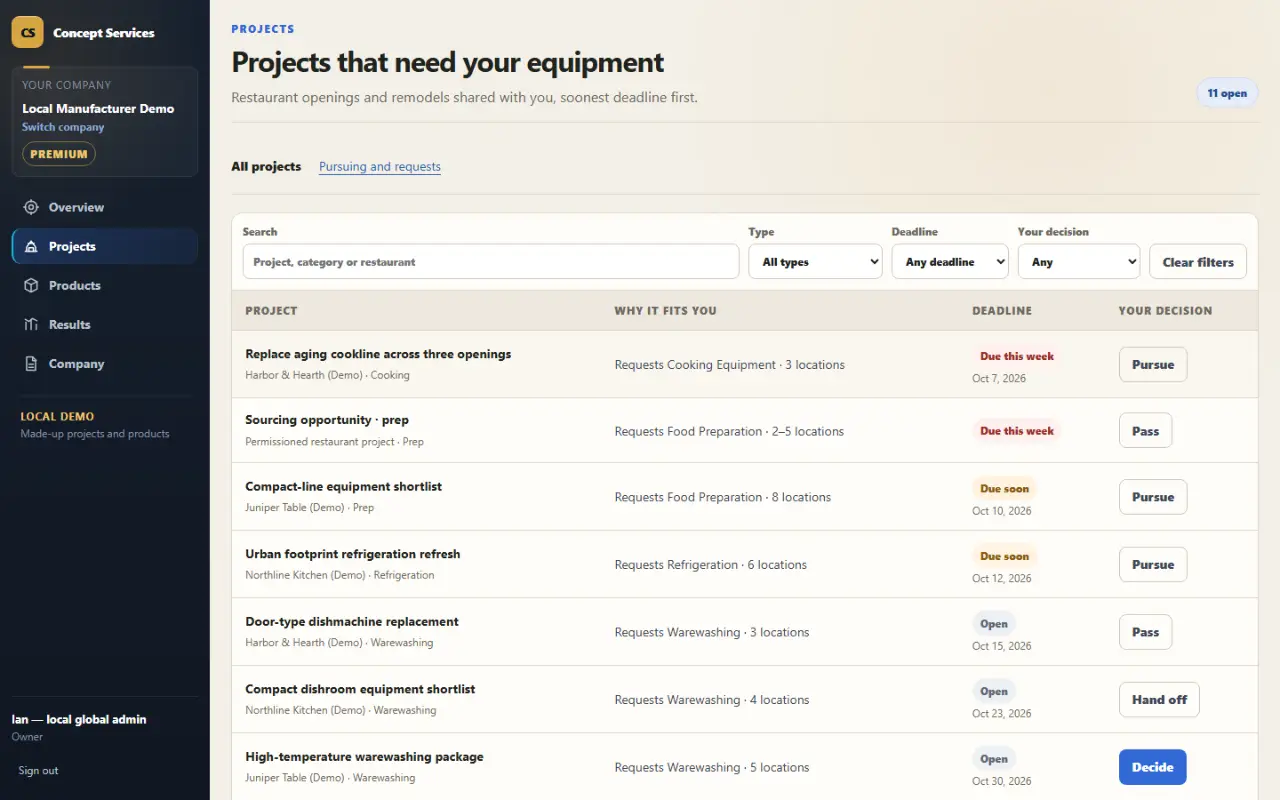Click the CS company logo icon
1280x800 pixels.
coord(28,32)
